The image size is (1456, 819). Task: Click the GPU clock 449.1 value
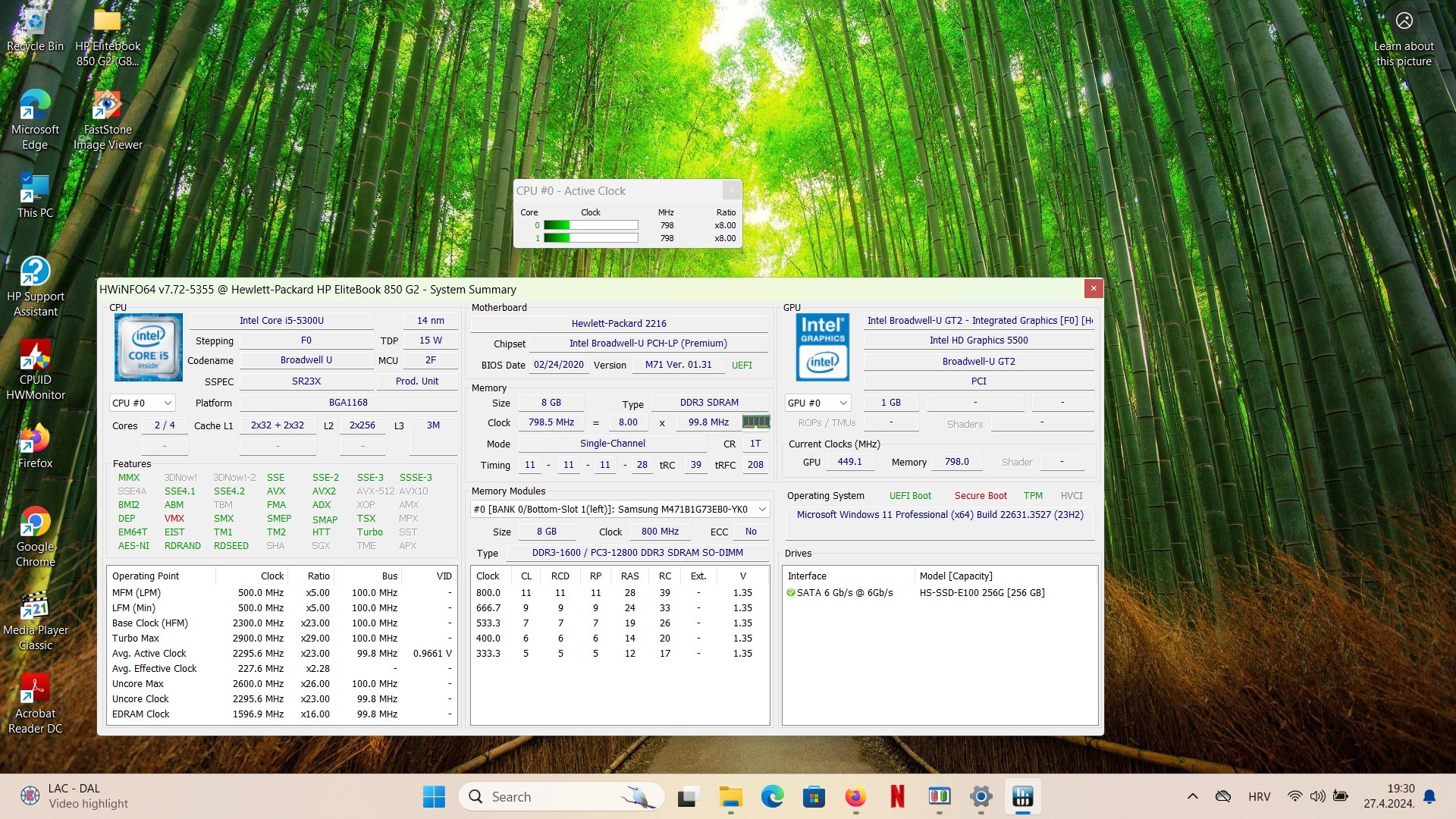(x=849, y=462)
